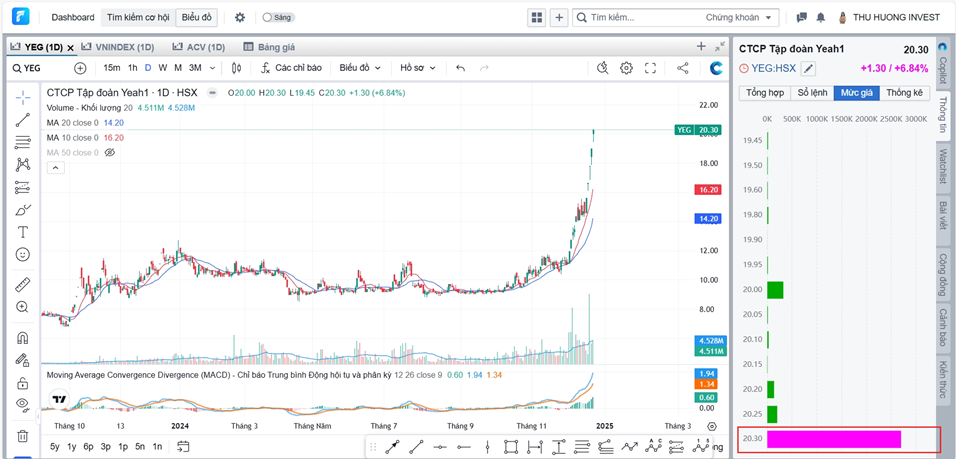
Task: Edit YEG:HSX symbol with pencil icon
Action: point(808,68)
